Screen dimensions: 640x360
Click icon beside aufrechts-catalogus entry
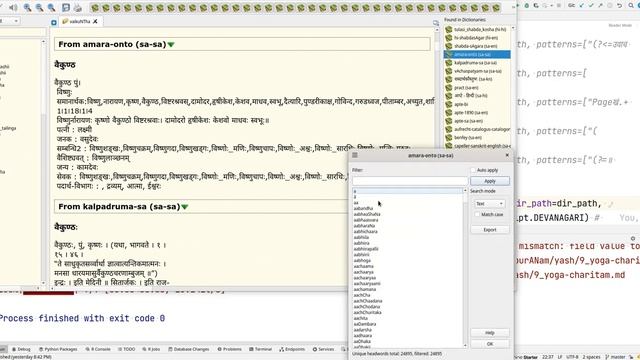coord(449,129)
